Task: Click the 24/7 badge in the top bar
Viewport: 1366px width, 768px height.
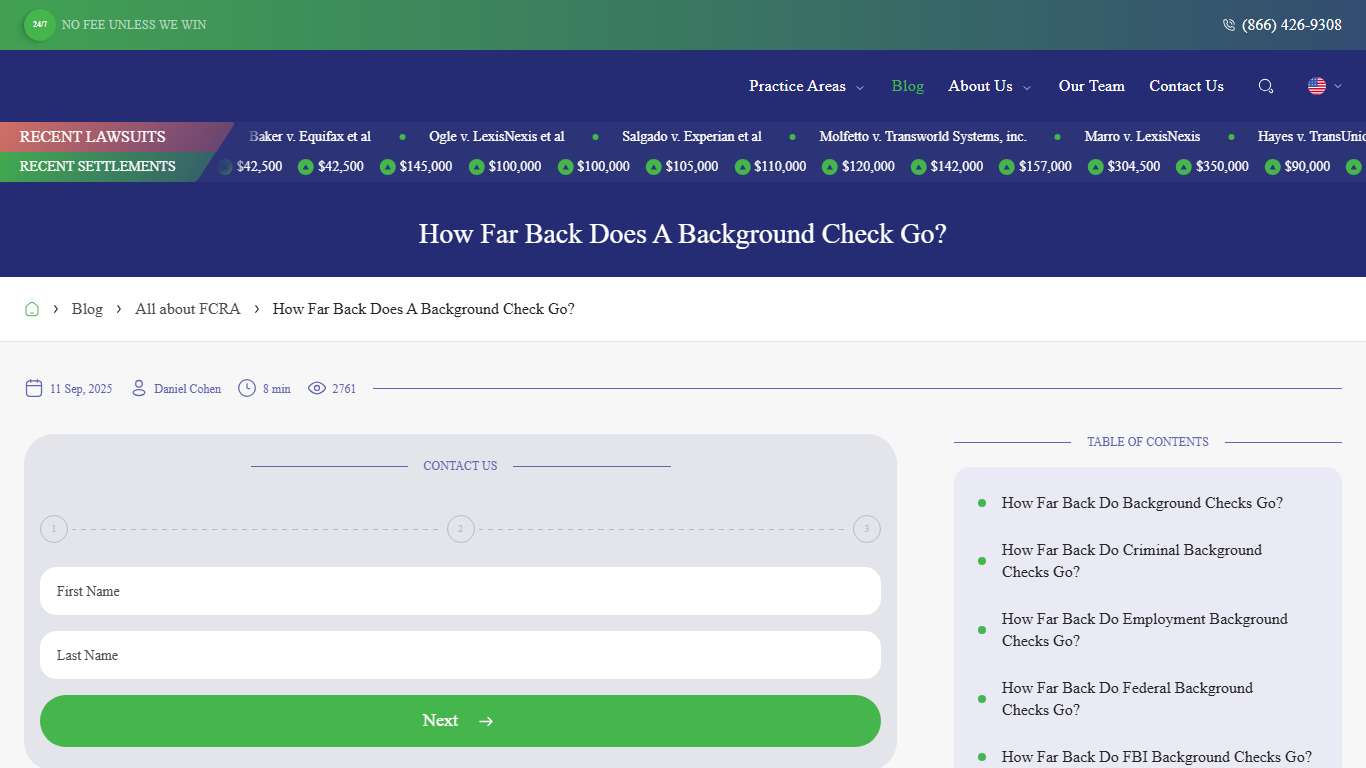Action: (x=39, y=25)
